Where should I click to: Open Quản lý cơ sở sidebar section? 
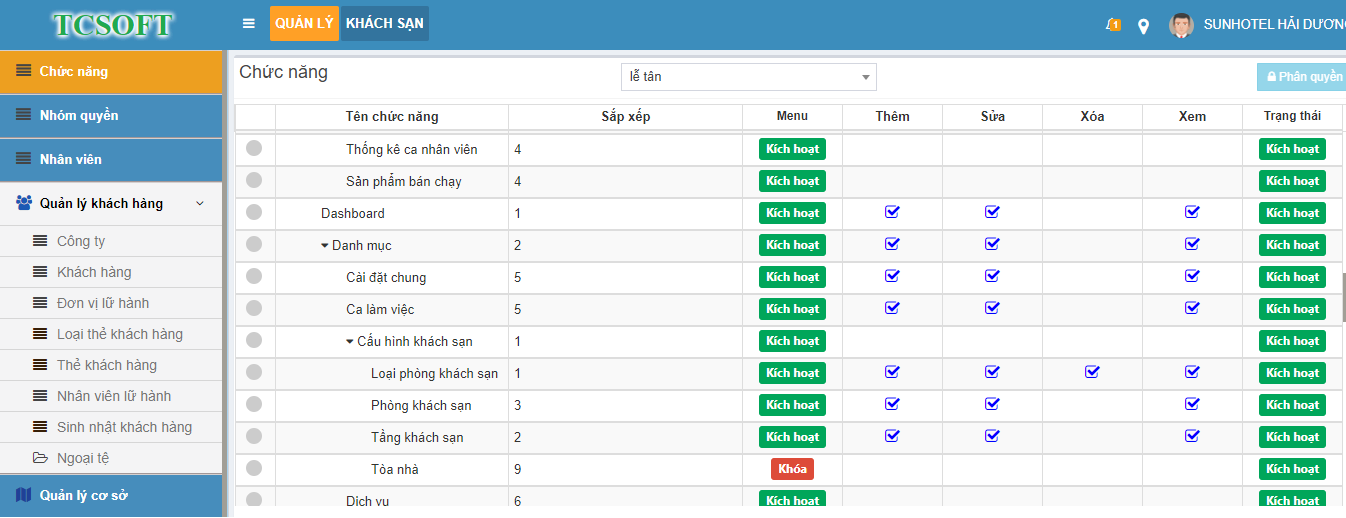click(x=111, y=496)
